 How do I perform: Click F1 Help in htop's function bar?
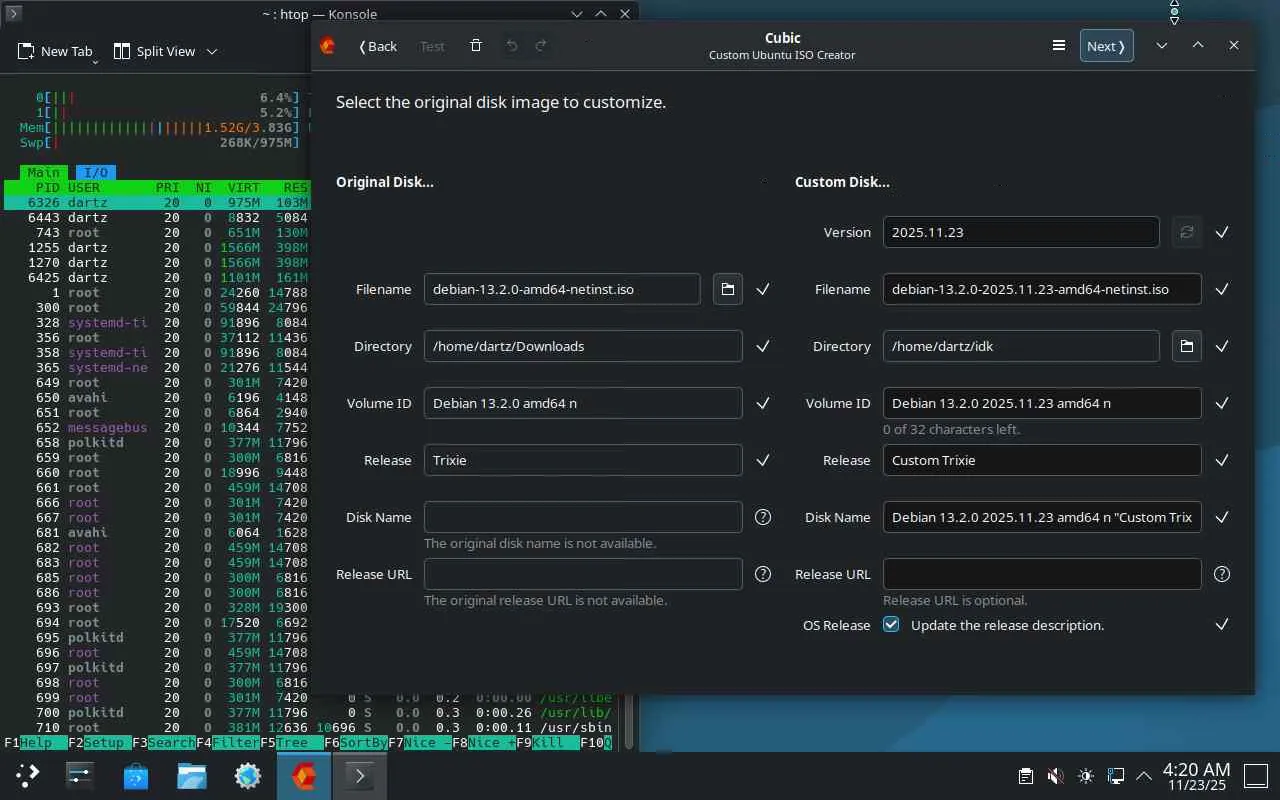click(36, 743)
